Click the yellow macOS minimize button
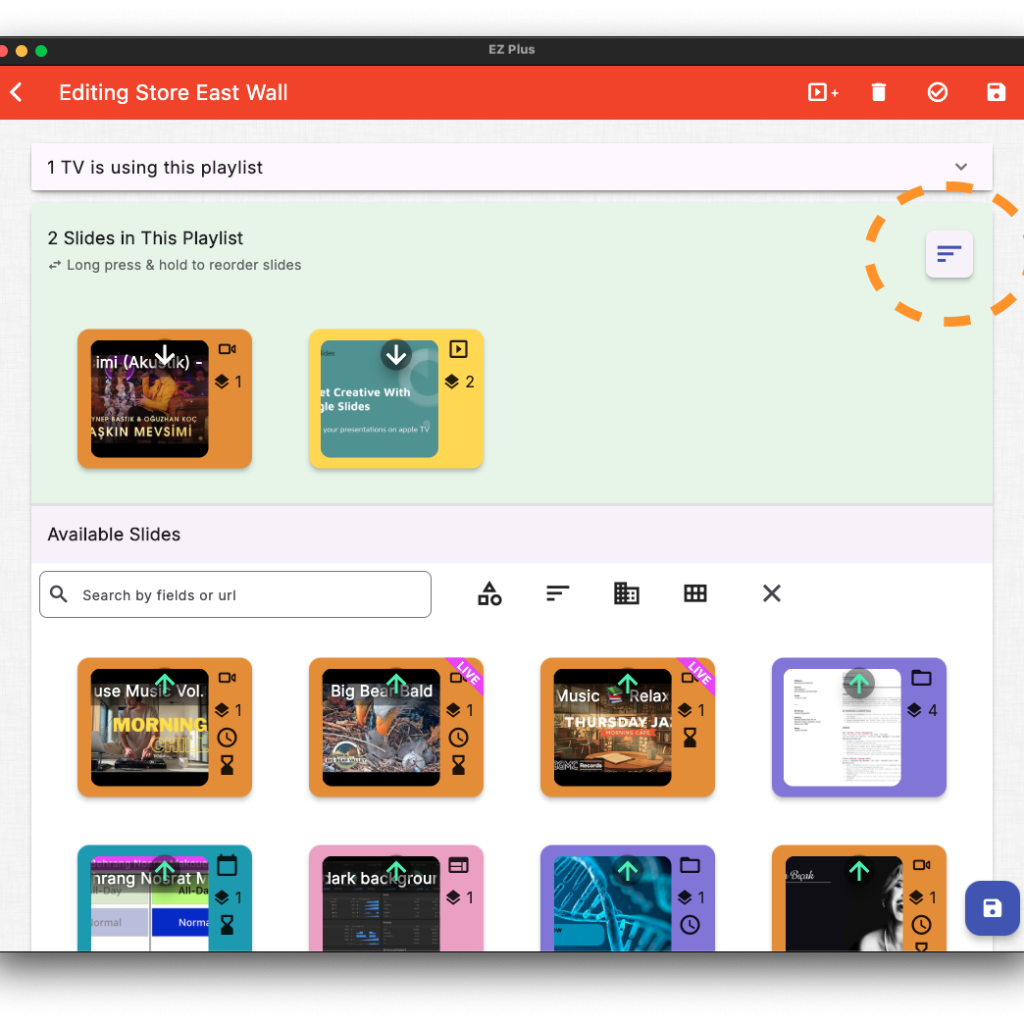This screenshot has height=1024, width=1024. pos(22,51)
